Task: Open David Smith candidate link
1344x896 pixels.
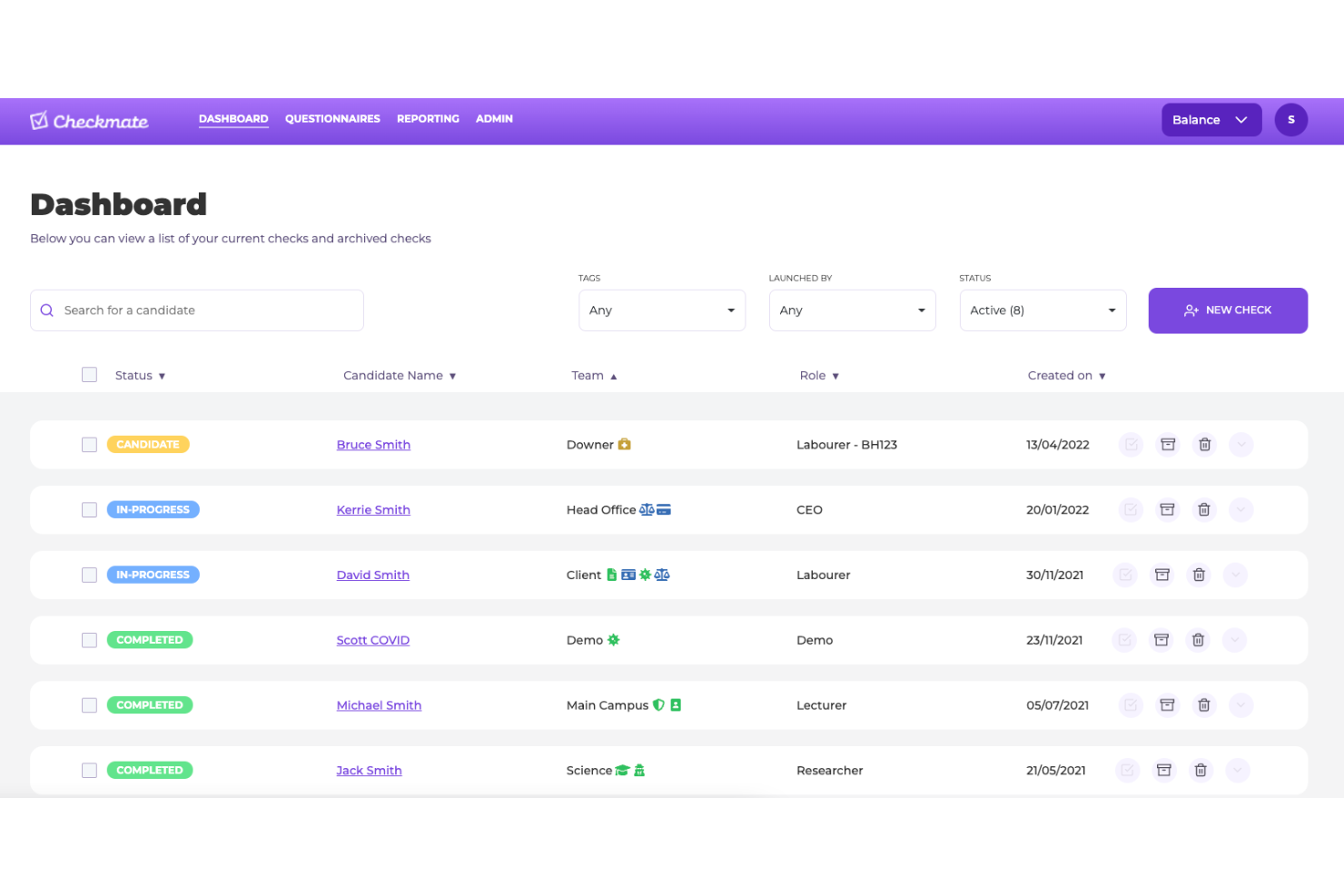Action: [x=372, y=575]
